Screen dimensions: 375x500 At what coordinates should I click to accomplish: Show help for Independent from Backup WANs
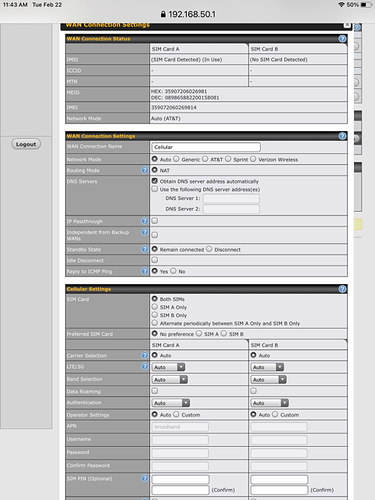145,232
